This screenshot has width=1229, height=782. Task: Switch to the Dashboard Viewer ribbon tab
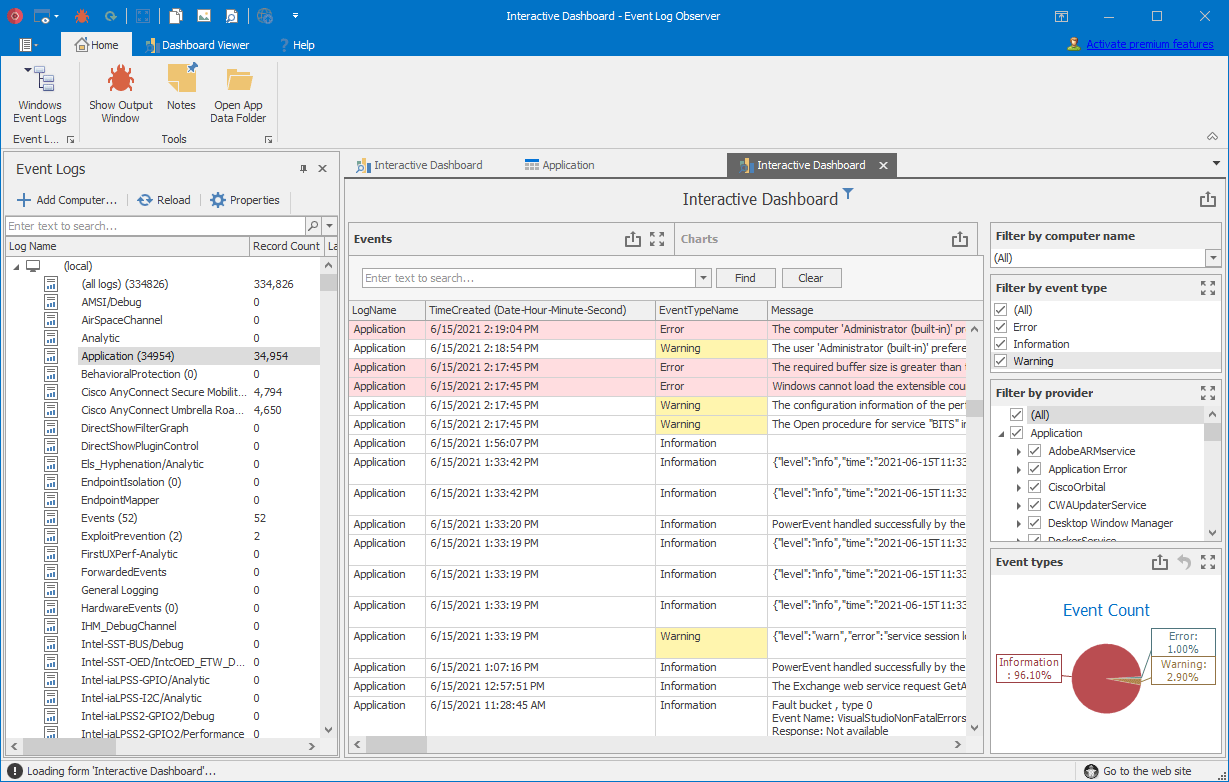tap(198, 45)
